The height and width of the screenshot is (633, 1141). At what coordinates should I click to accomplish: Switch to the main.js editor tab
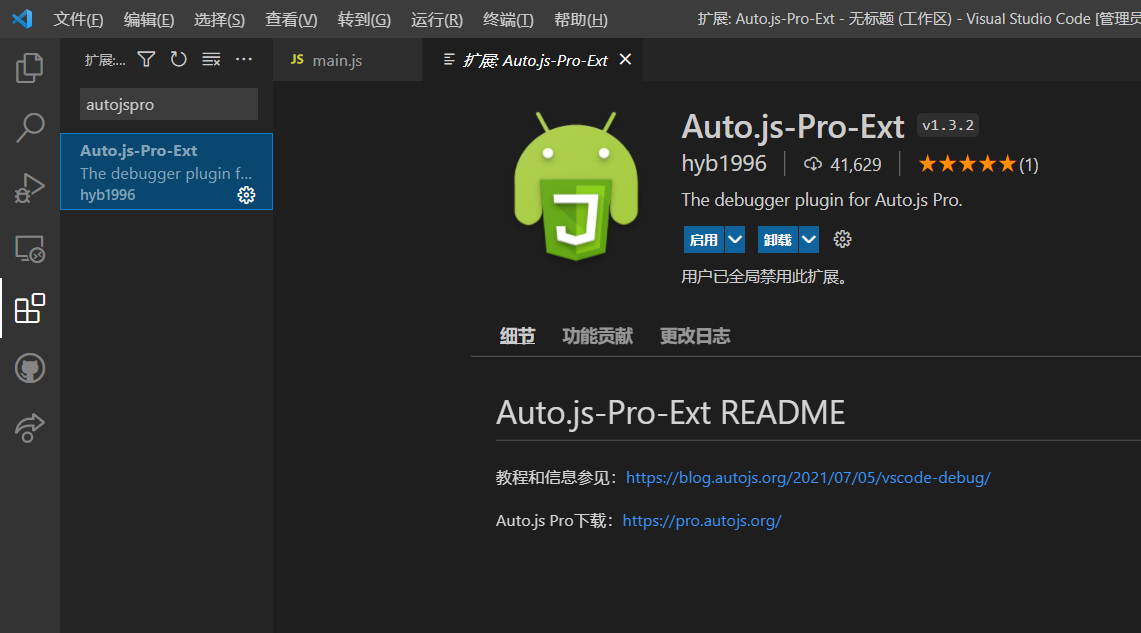click(x=348, y=60)
